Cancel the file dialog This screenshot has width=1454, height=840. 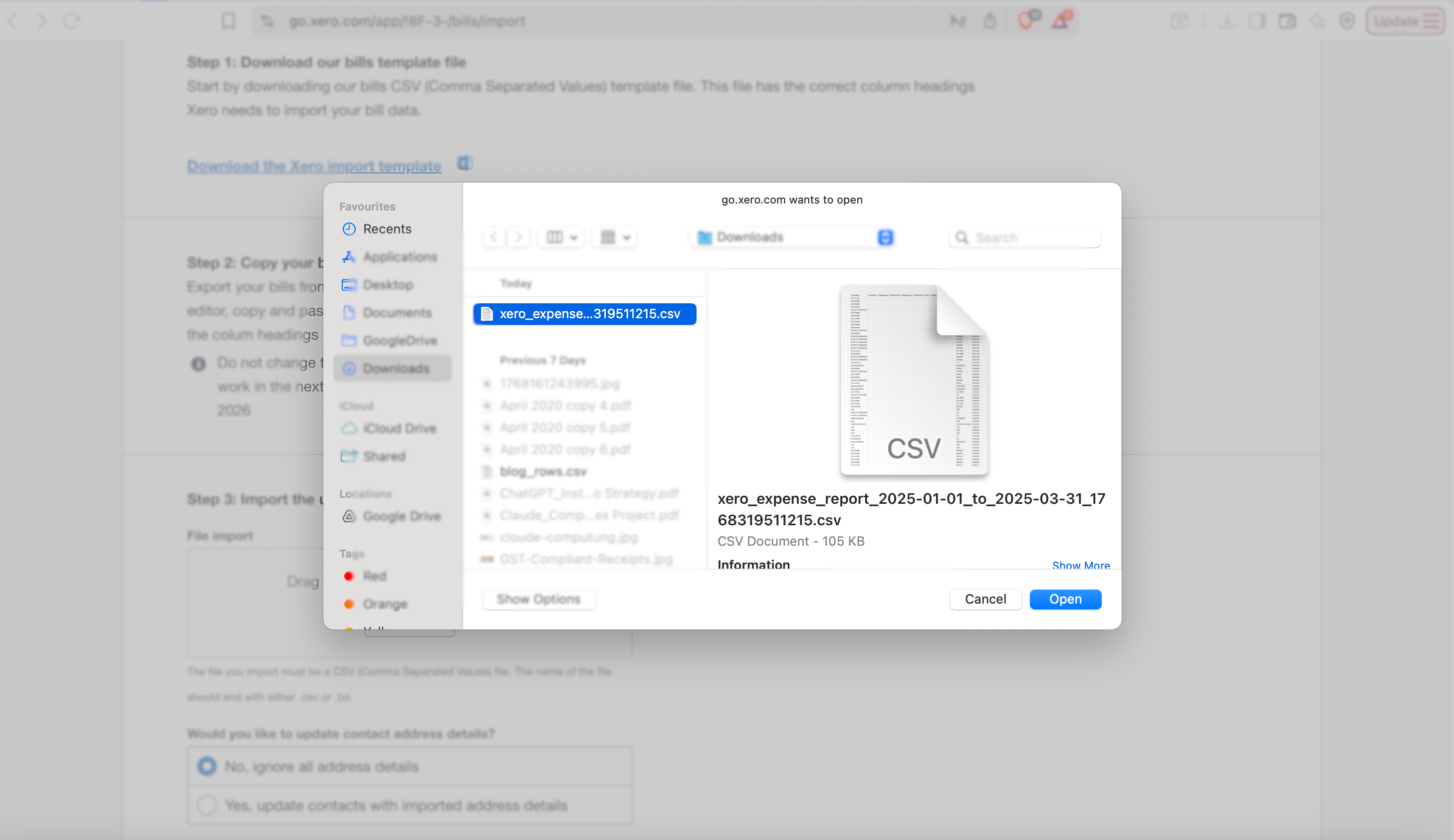(985, 599)
